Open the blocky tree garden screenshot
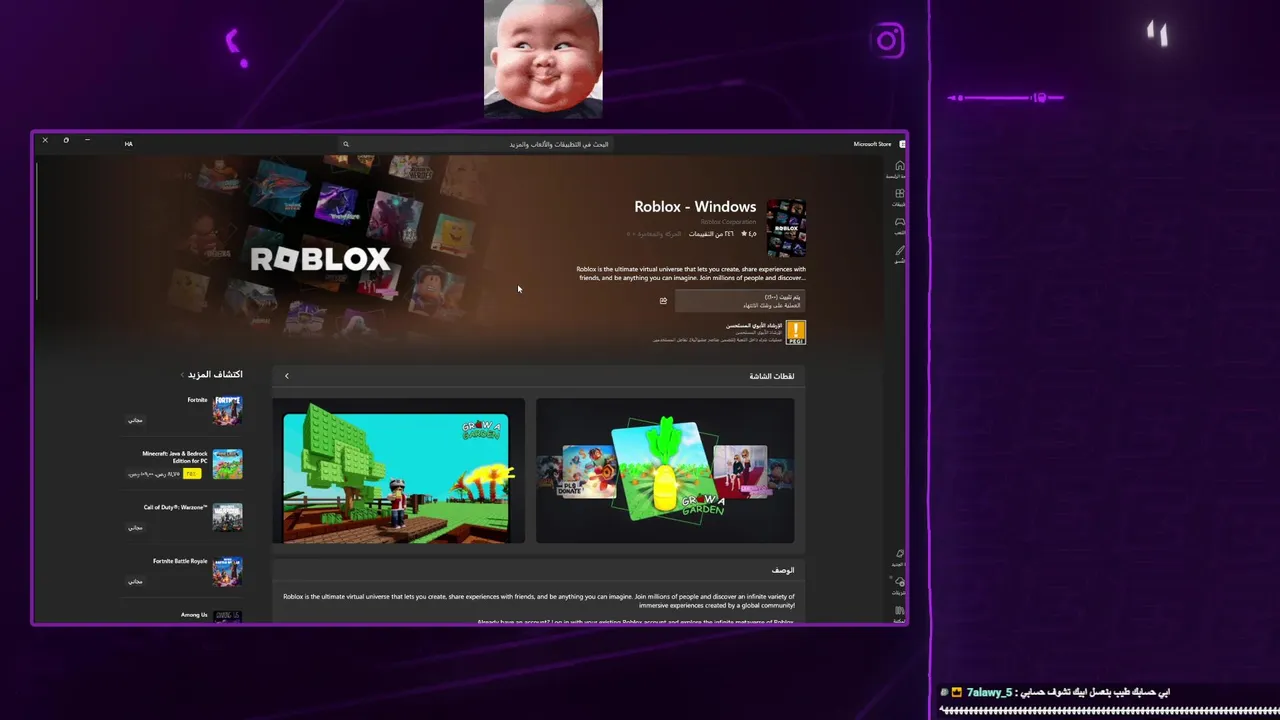 coord(398,471)
